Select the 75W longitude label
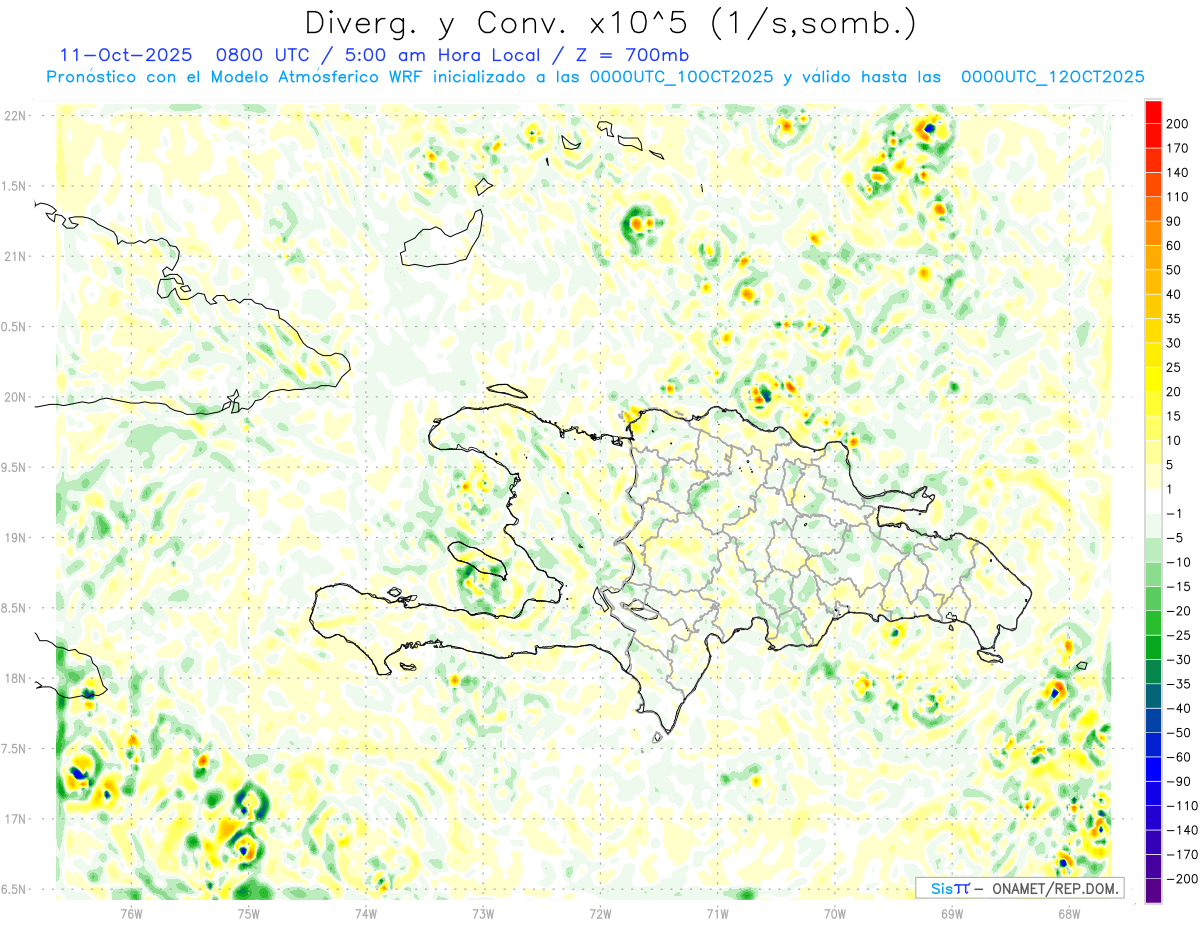 (248, 913)
